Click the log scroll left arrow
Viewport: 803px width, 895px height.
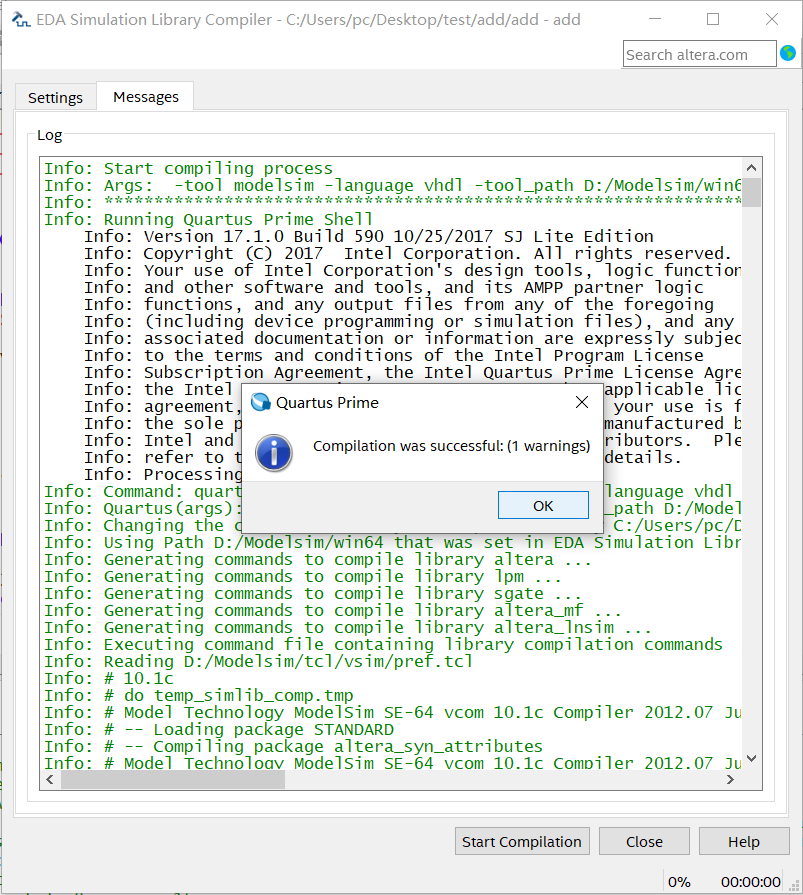[x=50, y=780]
